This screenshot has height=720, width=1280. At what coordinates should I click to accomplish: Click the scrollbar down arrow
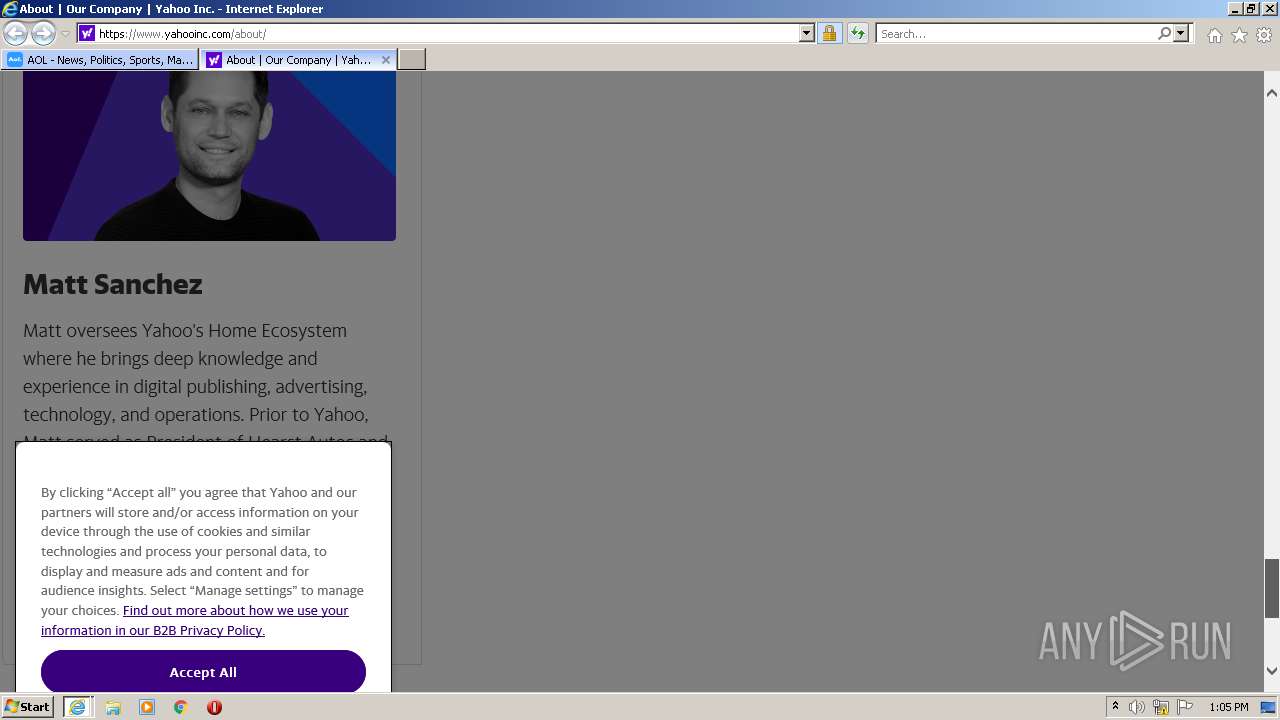1272,671
